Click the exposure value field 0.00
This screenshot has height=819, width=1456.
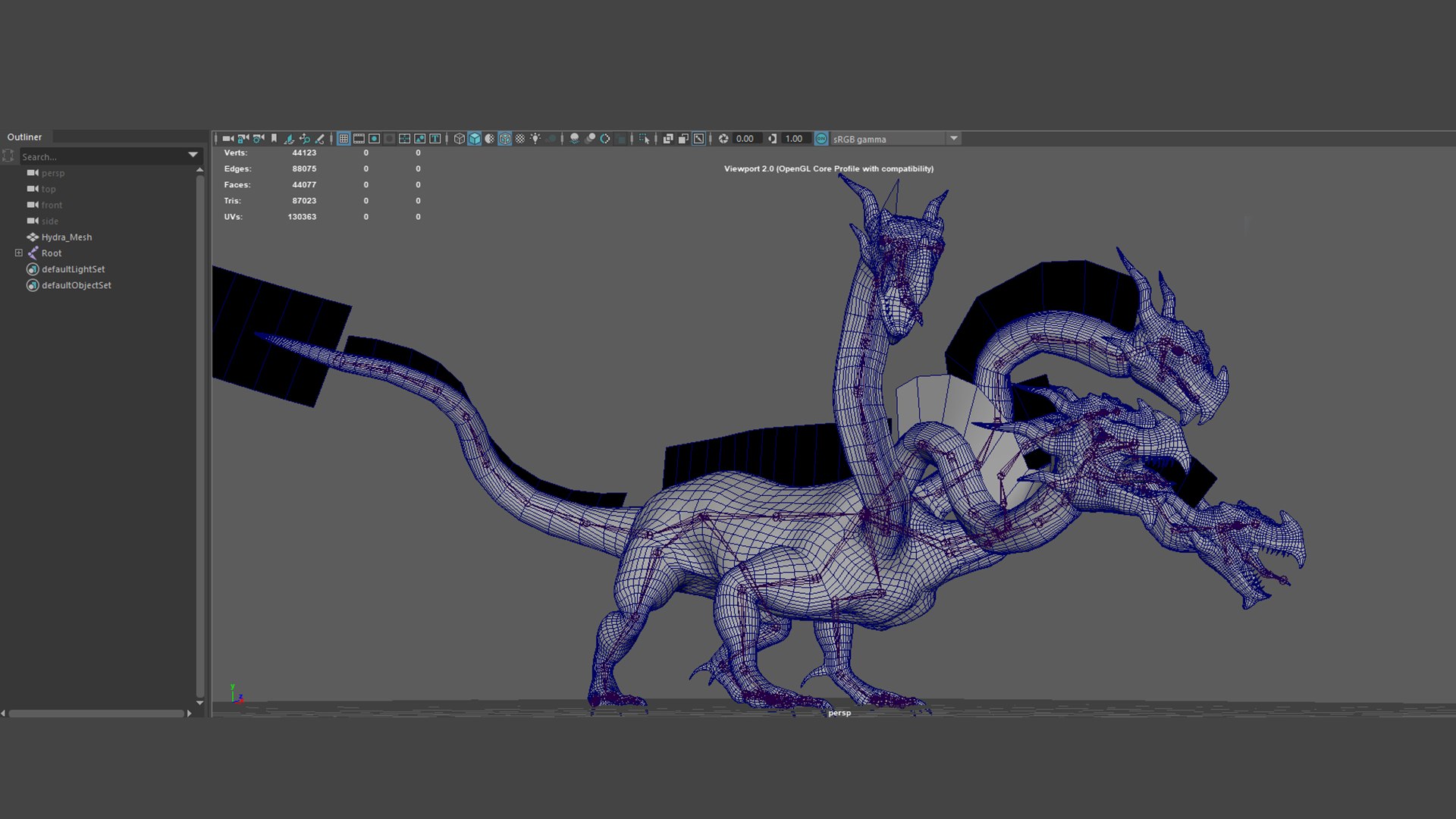pos(746,139)
